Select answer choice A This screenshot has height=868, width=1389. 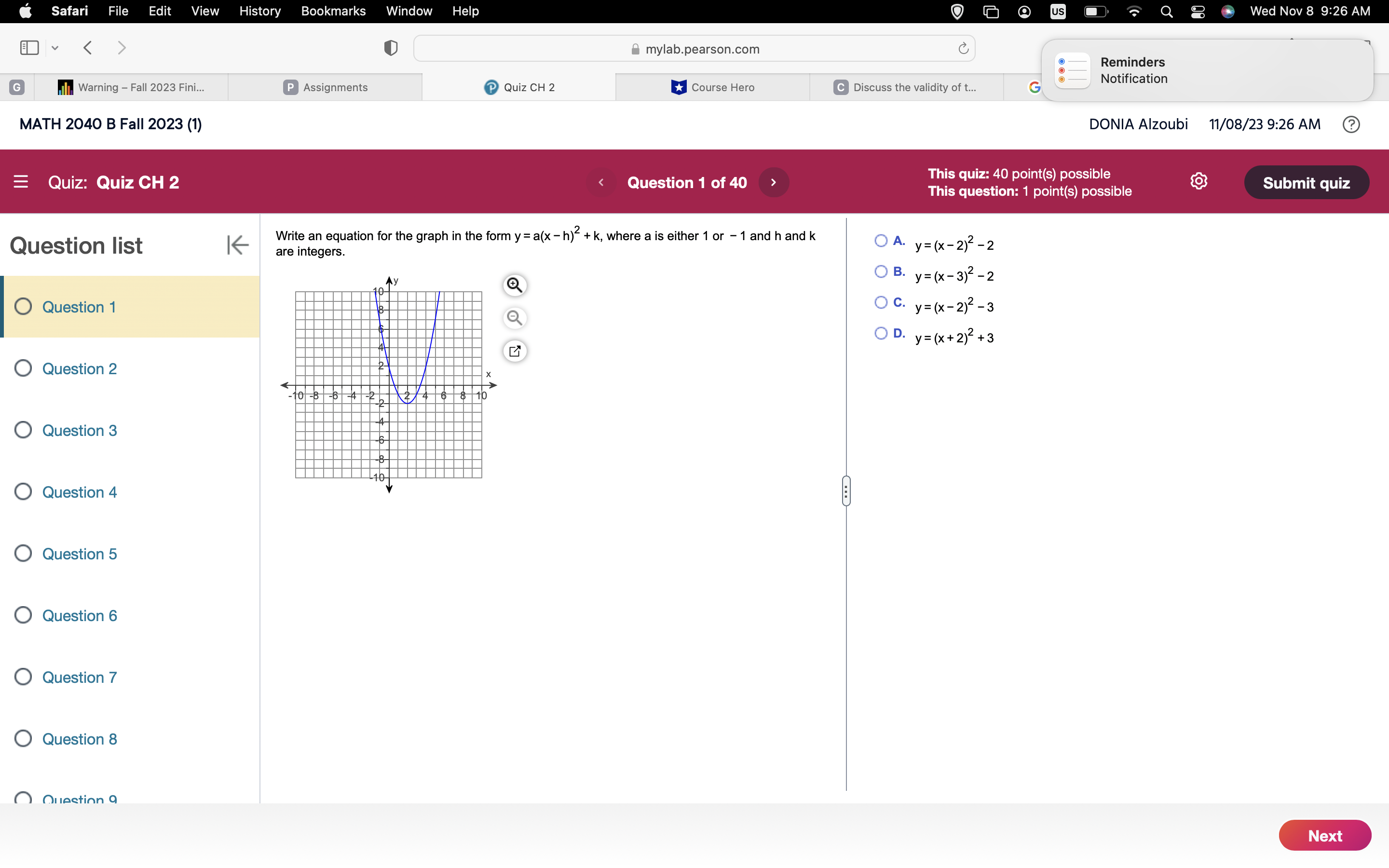[x=881, y=241]
